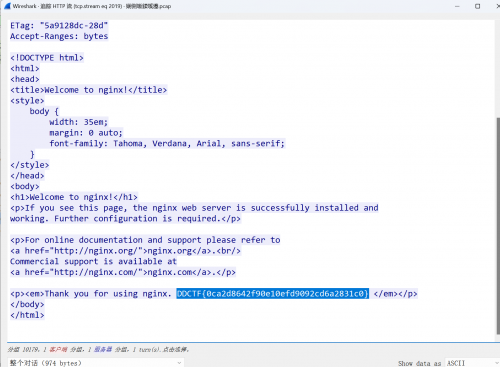This screenshot has height=367, width=500.
Task: Click the title Welcome to nginx! line
Action: tap(88, 90)
